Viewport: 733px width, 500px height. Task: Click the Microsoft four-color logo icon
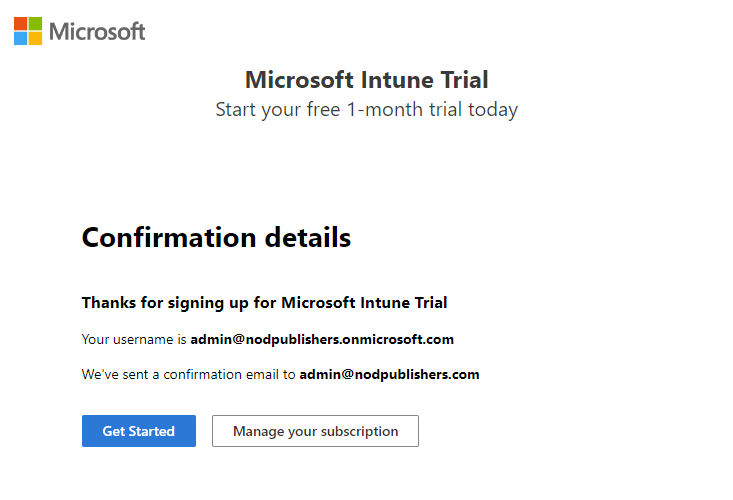(x=28, y=31)
